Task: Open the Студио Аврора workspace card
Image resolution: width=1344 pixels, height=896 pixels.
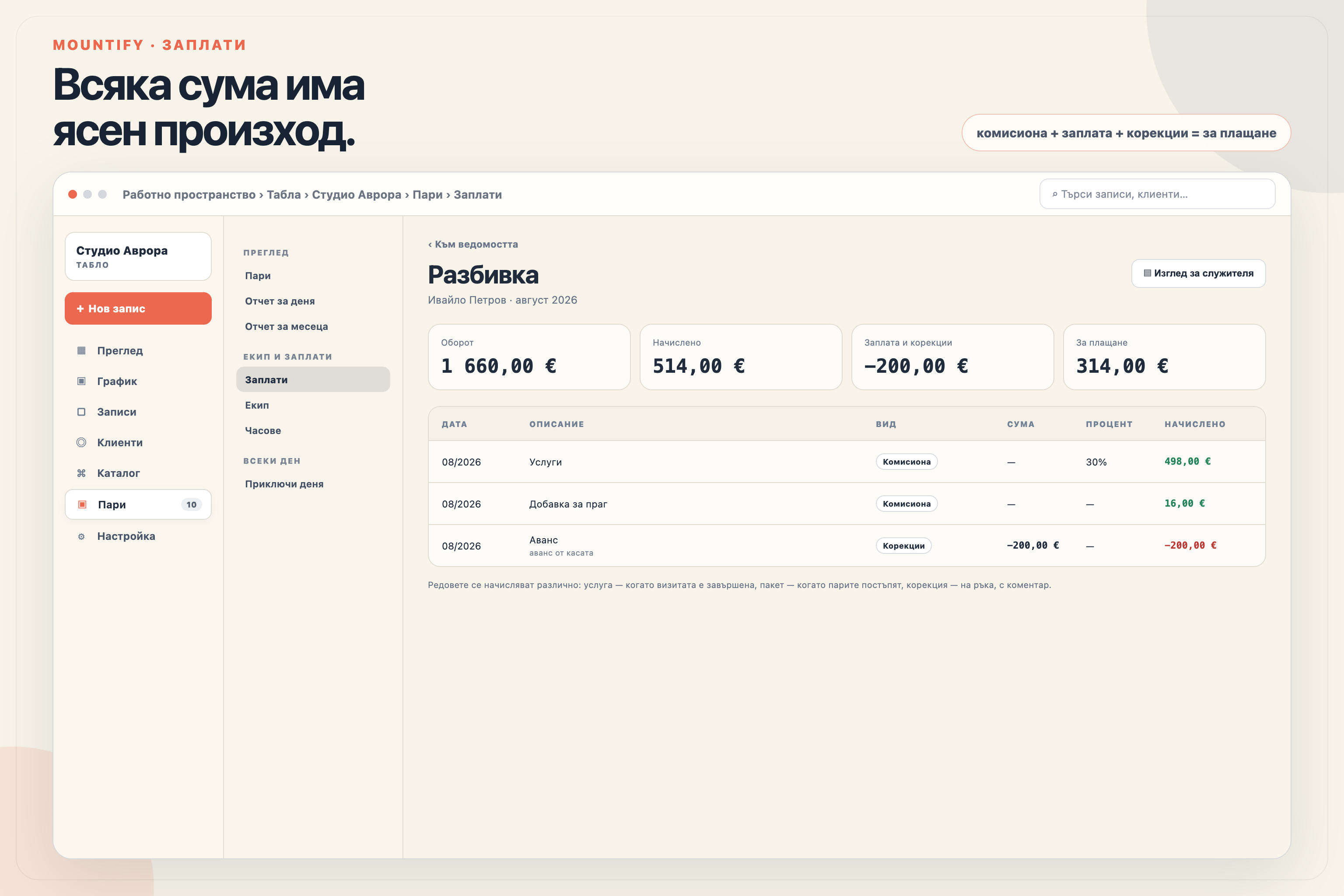Action: 138,256
